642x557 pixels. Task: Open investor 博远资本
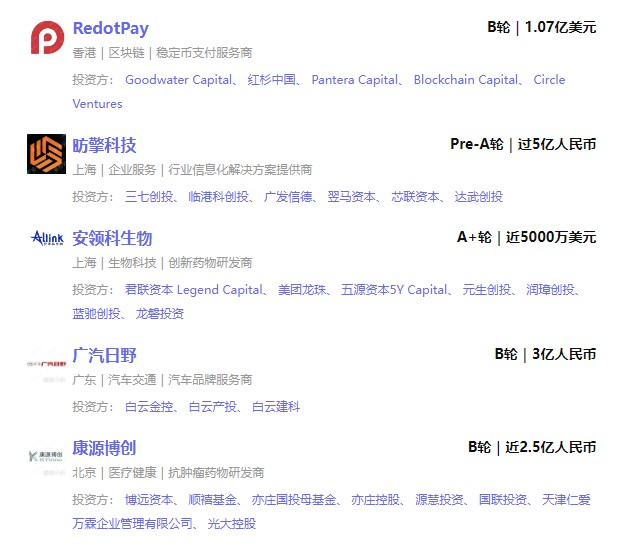pos(149,500)
